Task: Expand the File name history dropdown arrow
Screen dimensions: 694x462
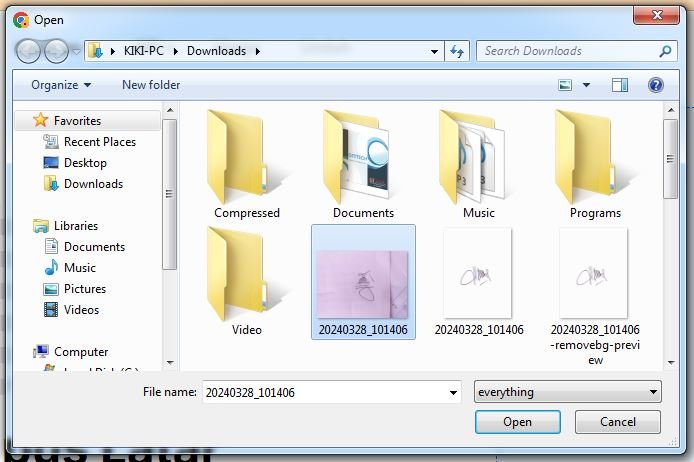Action: point(452,392)
